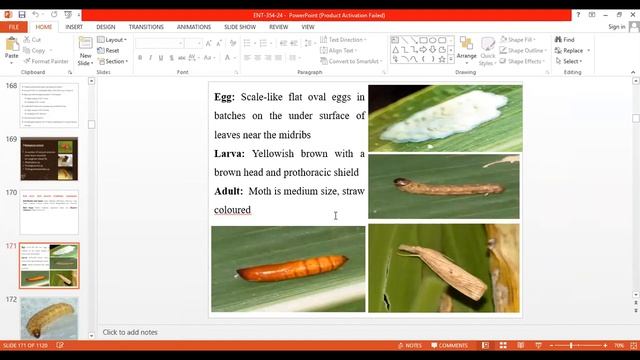This screenshot has width=640, height=360.
Task: Switch to Normal view icon in the status bar
Action: (485, 345)
